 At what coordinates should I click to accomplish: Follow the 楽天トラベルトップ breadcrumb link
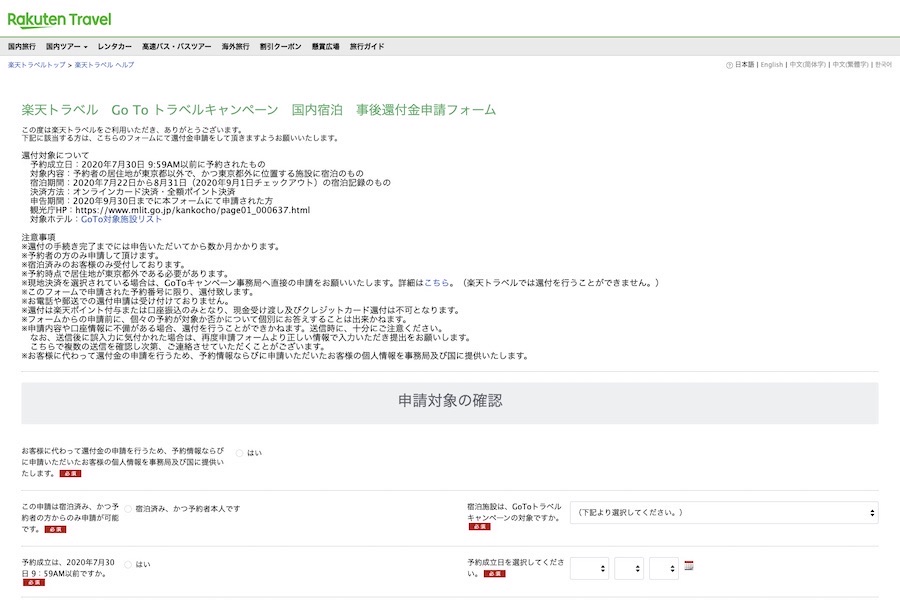click(x=37, y=65)
